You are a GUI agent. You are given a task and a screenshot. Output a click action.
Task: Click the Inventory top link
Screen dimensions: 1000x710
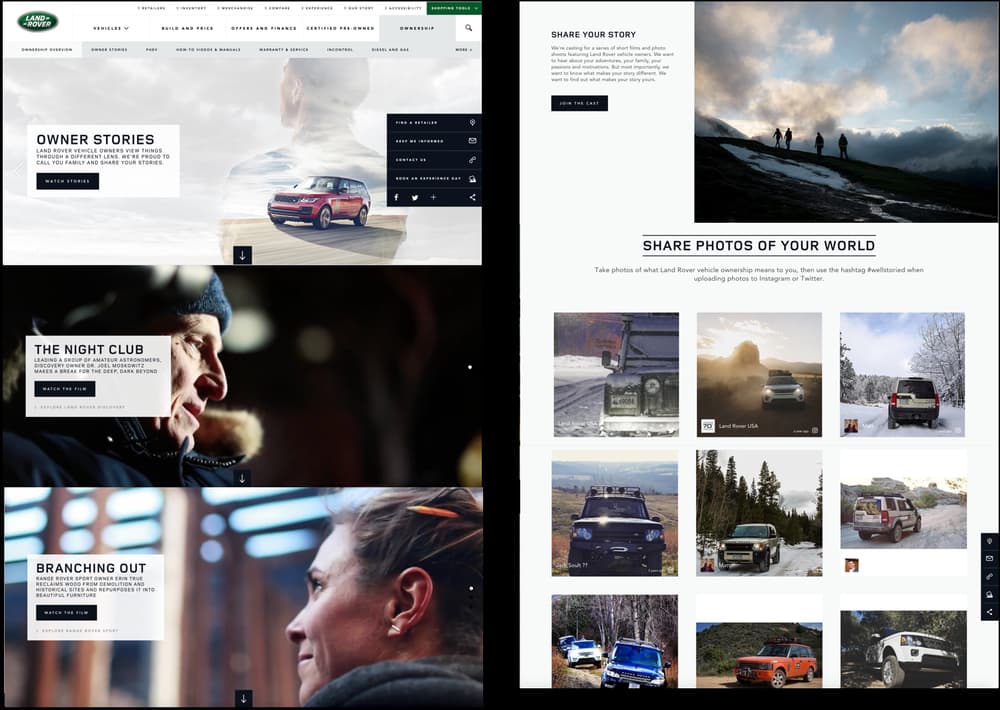191,8
